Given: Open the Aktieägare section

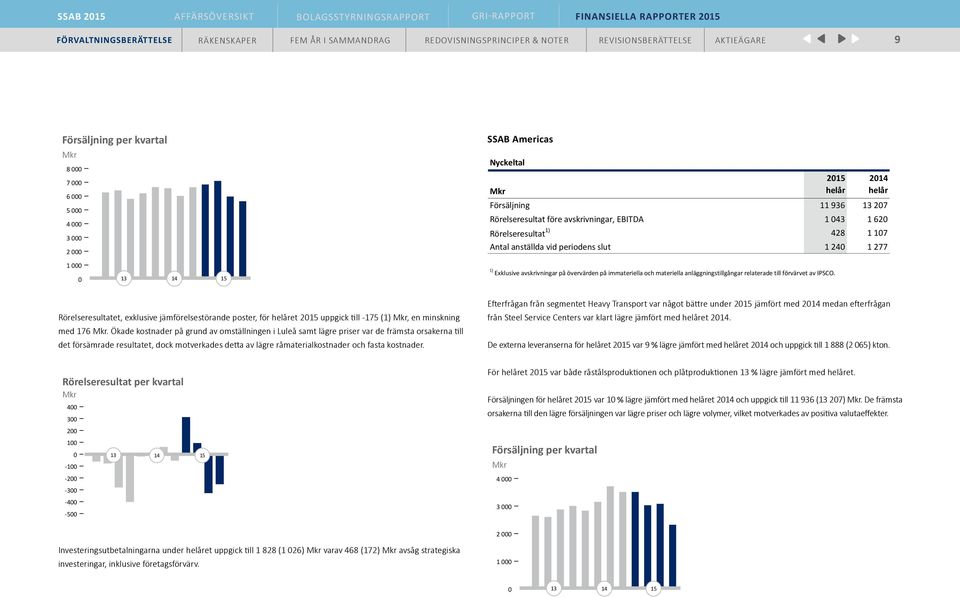Looking at the screenshot, I should click(x=740, y=40).
